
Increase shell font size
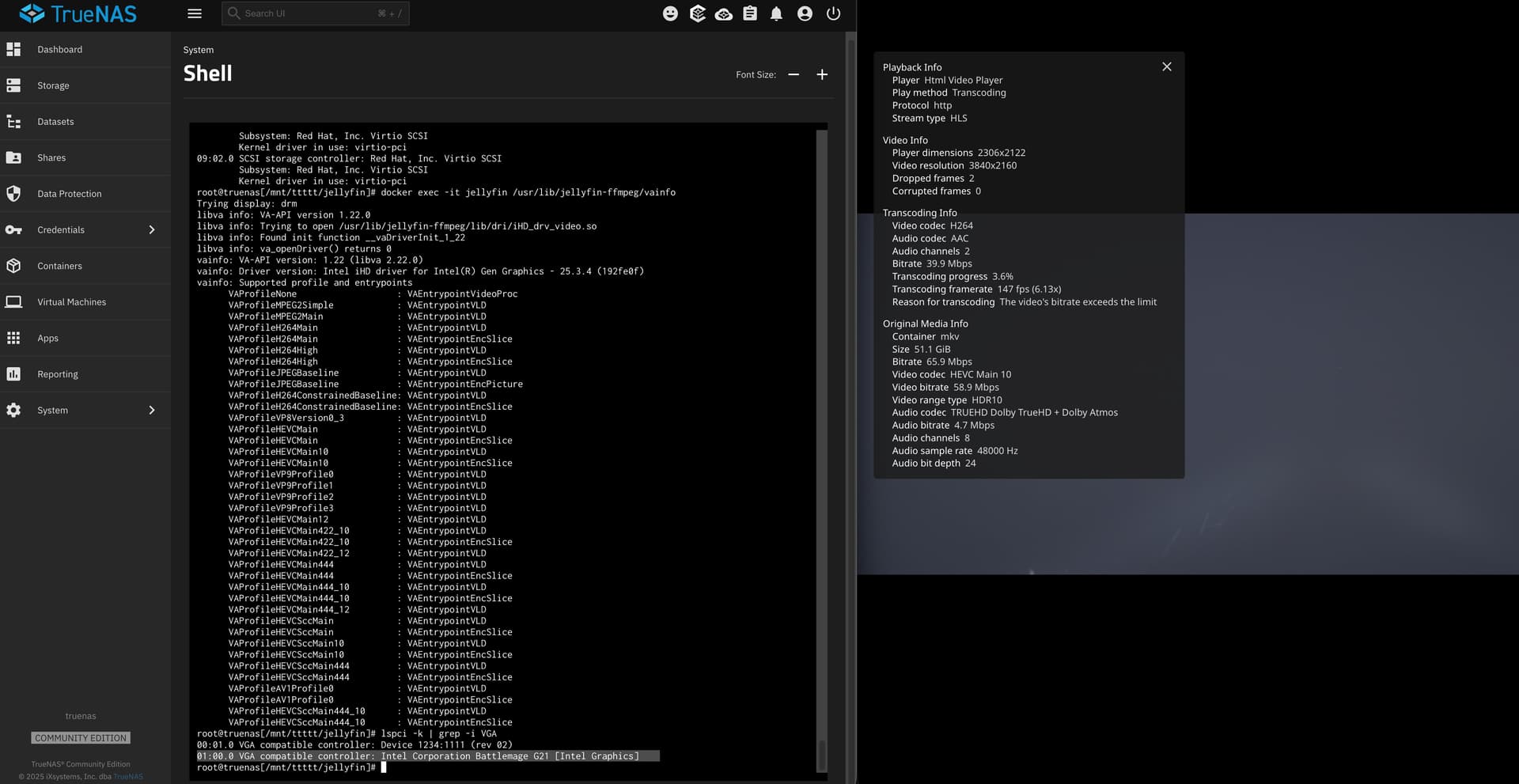pos(822,74)
